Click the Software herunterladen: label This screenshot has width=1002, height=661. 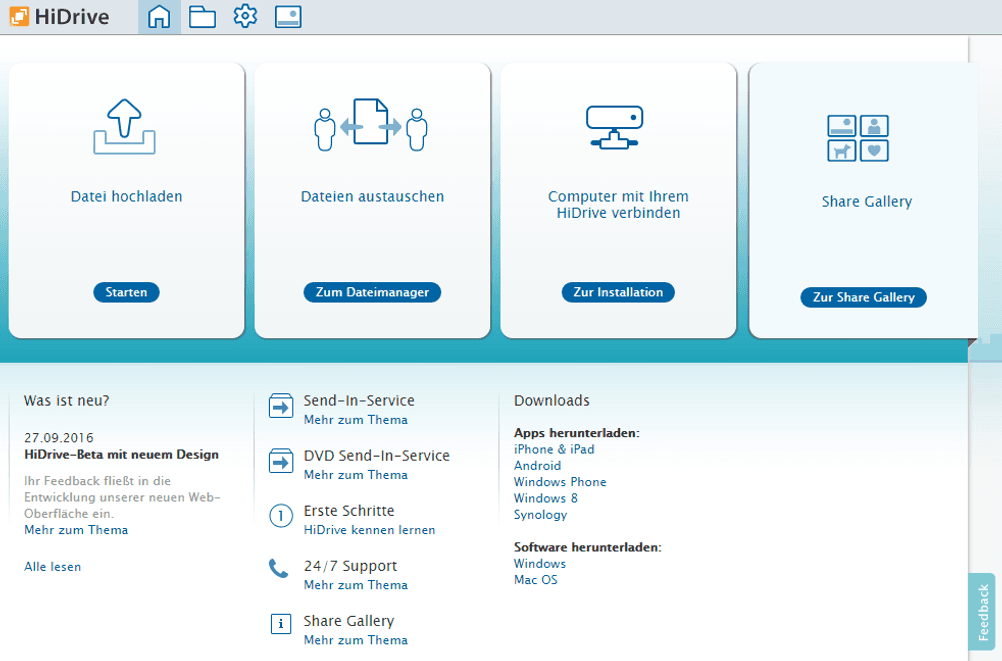(x=587, y=548)
